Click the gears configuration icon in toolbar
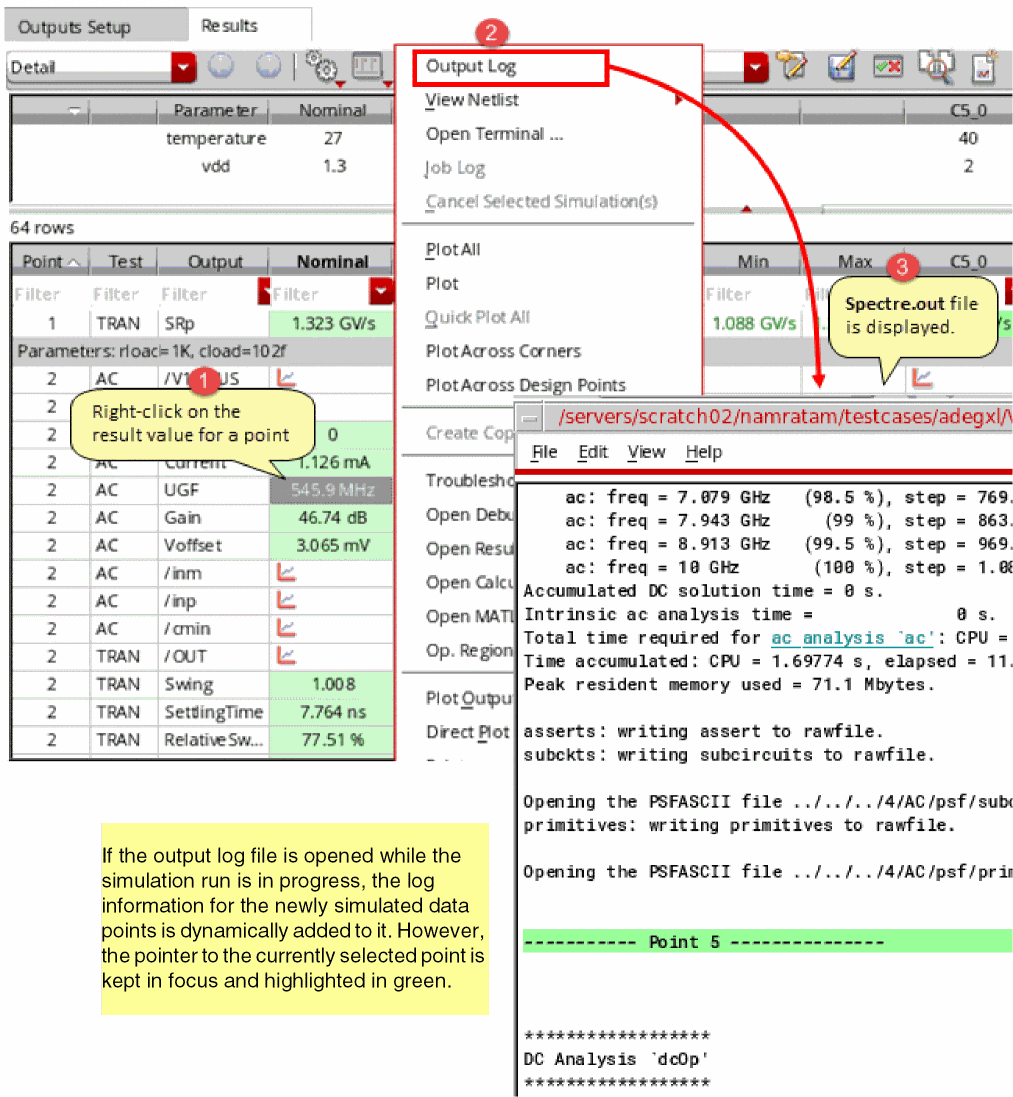1013x1097 pixels. click(322, 67)
